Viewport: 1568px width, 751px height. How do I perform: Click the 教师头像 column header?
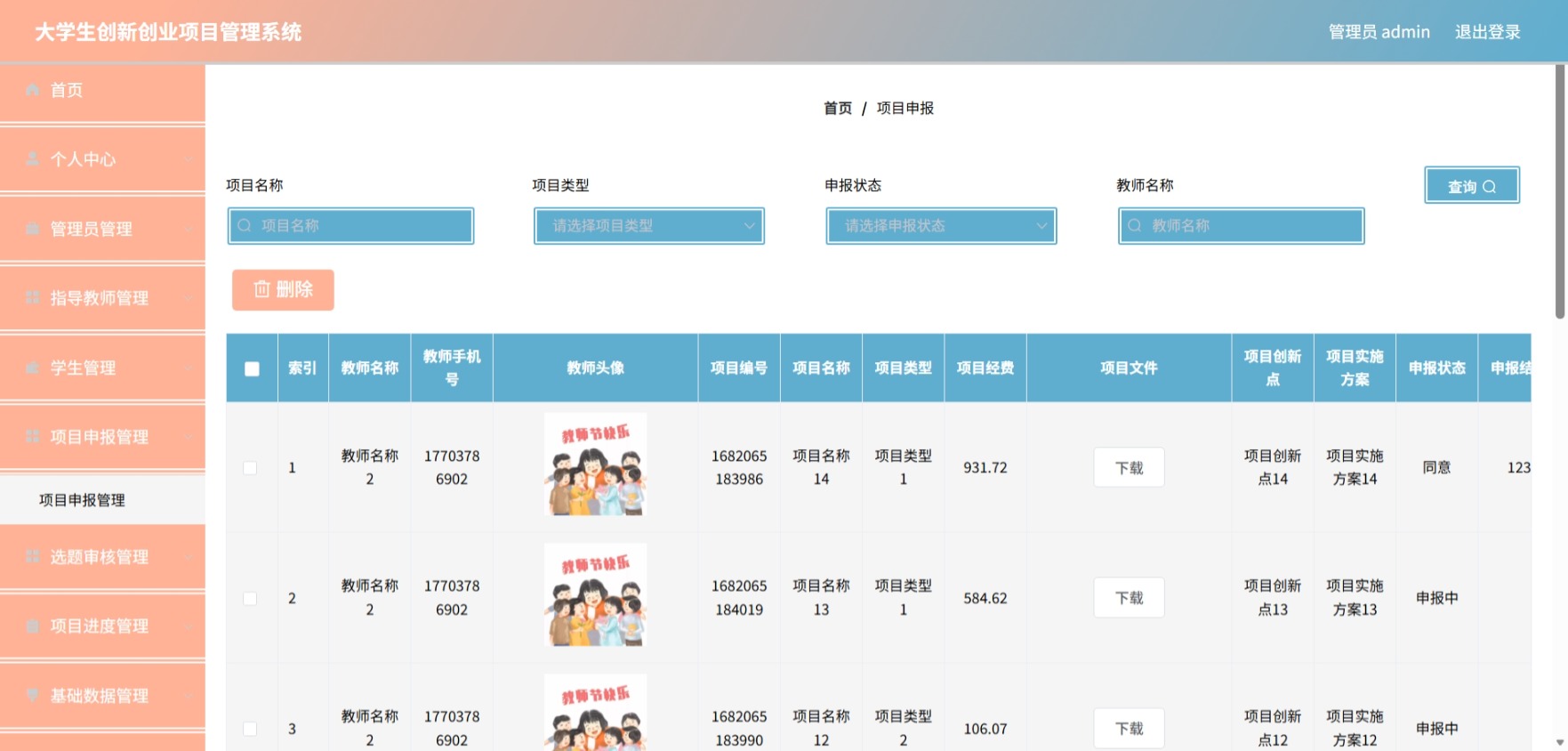click(596, 368)
